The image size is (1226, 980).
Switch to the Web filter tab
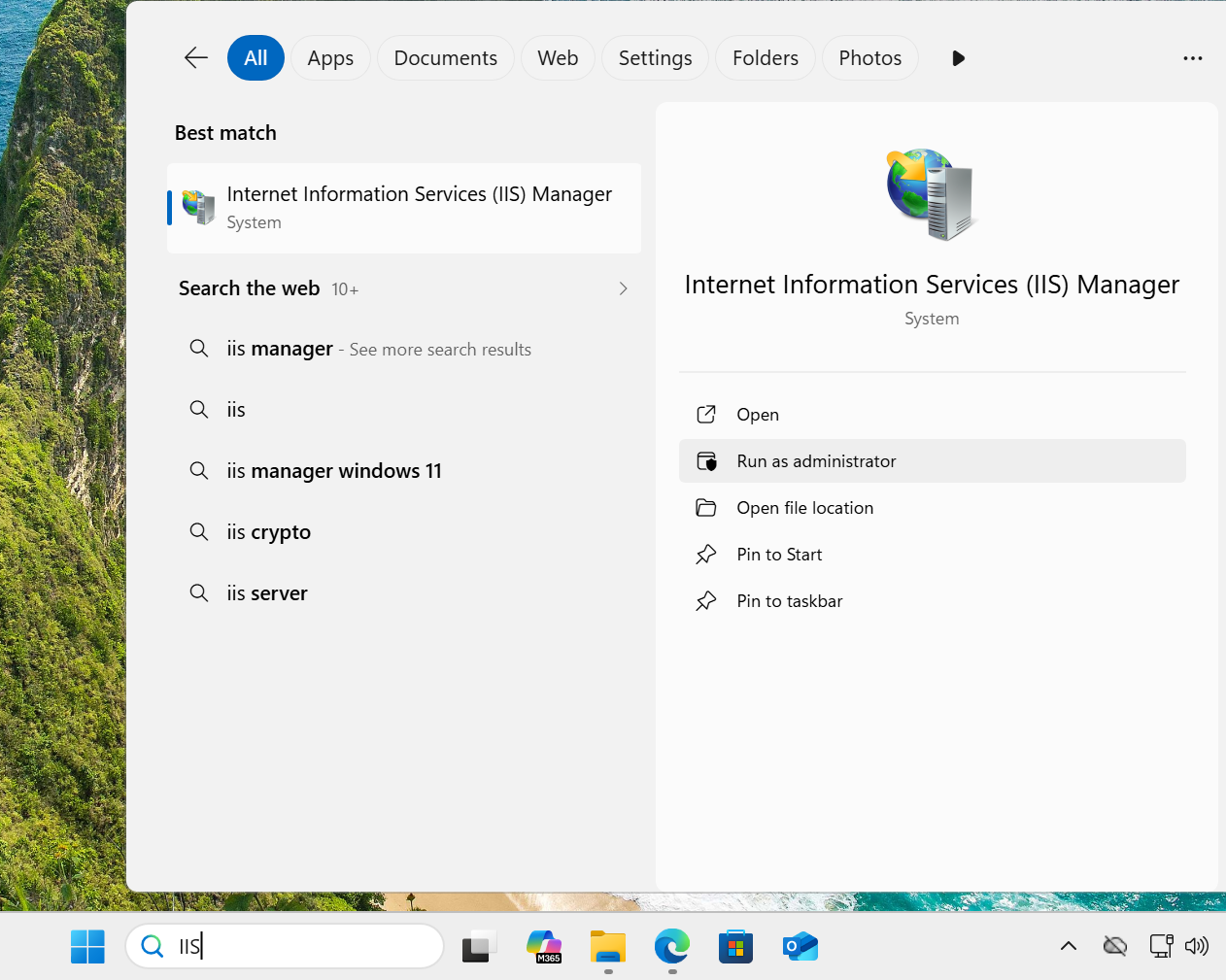click(558, 58)
